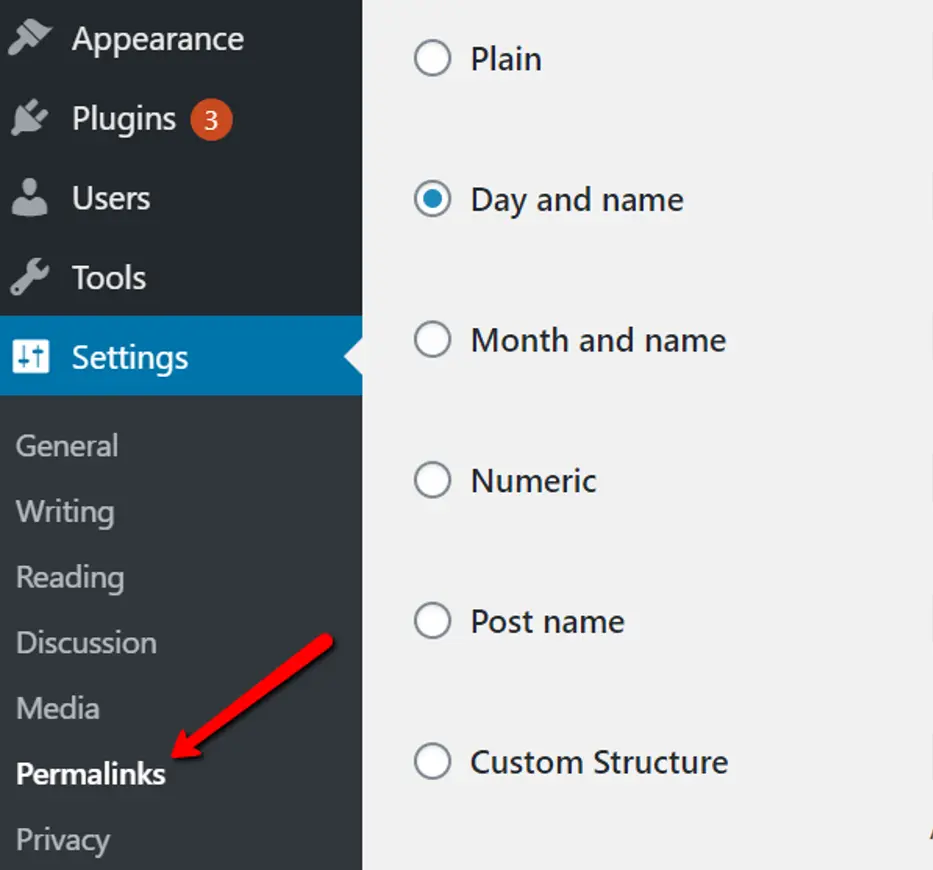Click the Plugins plug icon
The height and width of the screenshot is (870, 933).
[x=30, y=119]
